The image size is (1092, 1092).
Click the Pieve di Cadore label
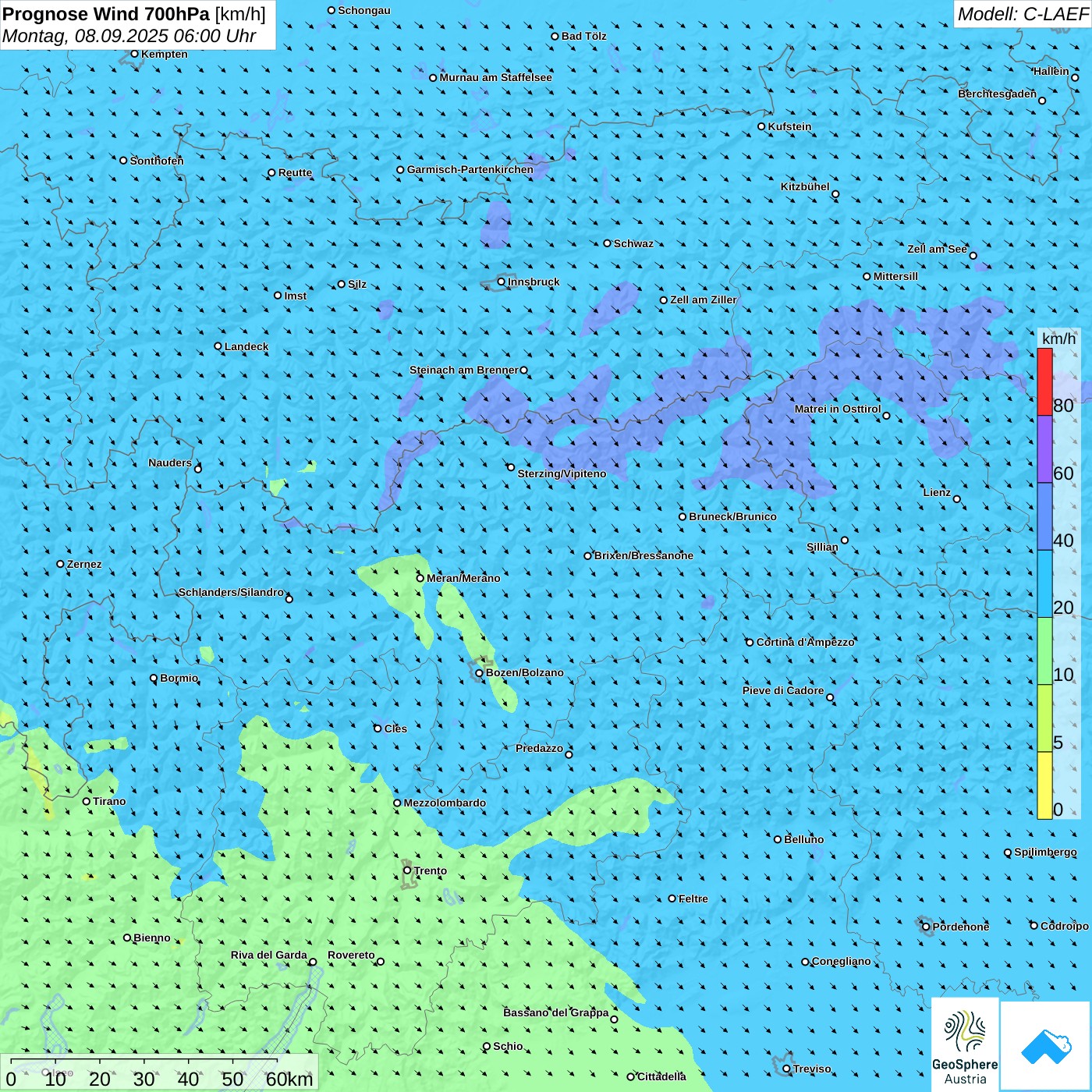[x=783, y=690]
